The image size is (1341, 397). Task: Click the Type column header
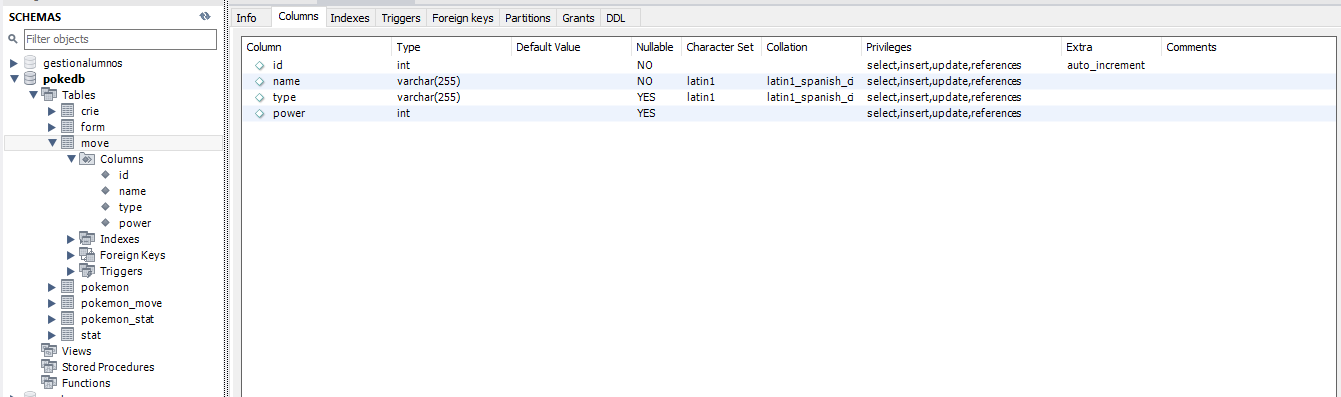point(452,47)
